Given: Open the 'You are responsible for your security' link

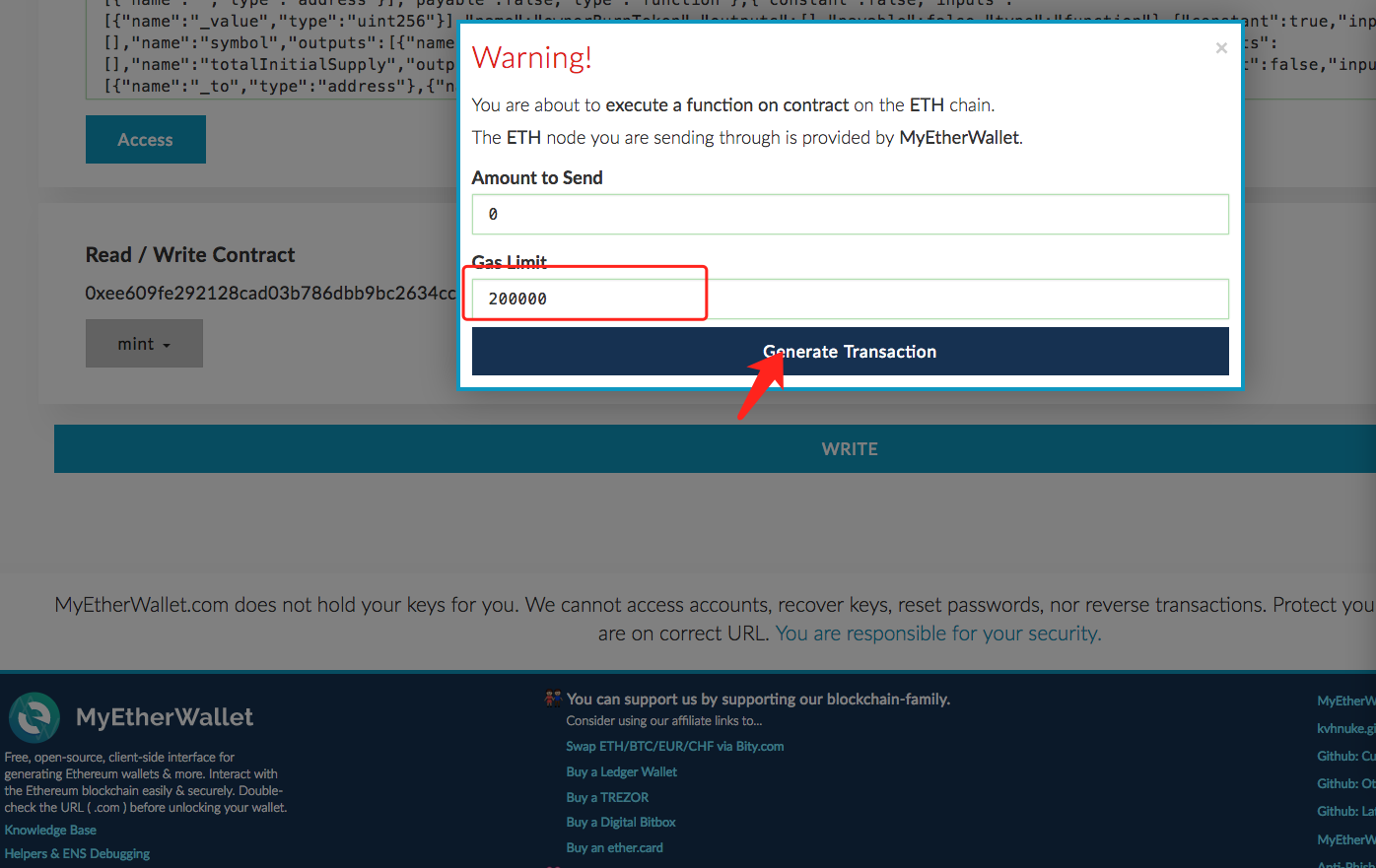Looking at the screenshot, I should pos(938,634).
